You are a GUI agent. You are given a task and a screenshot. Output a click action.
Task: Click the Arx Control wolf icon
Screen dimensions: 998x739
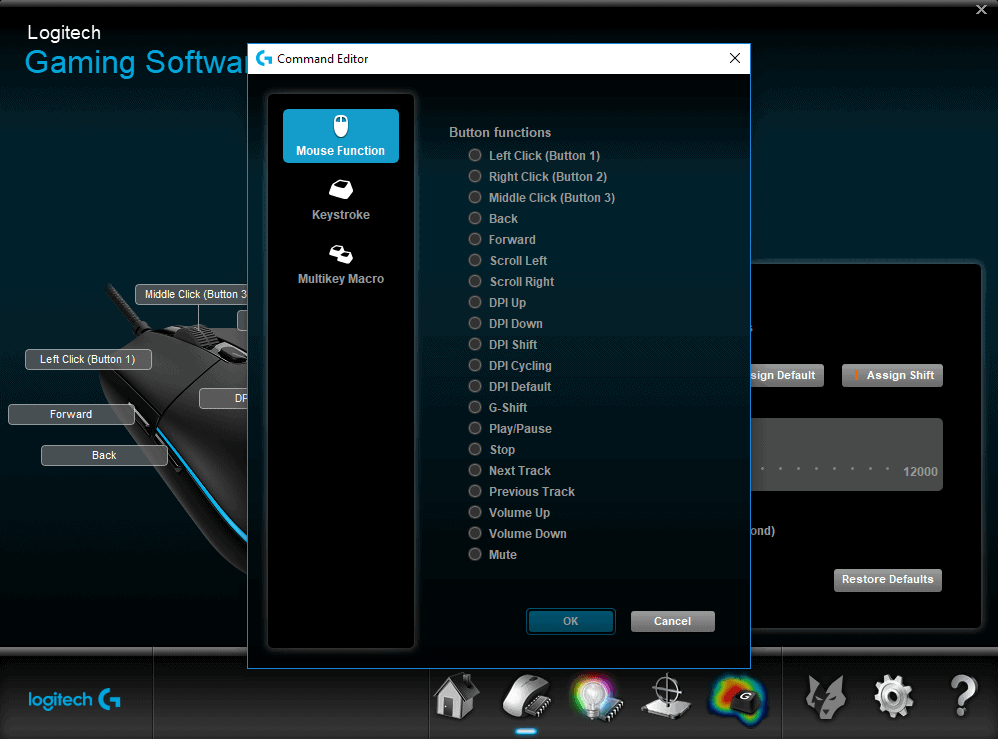(x=826, y=697)
